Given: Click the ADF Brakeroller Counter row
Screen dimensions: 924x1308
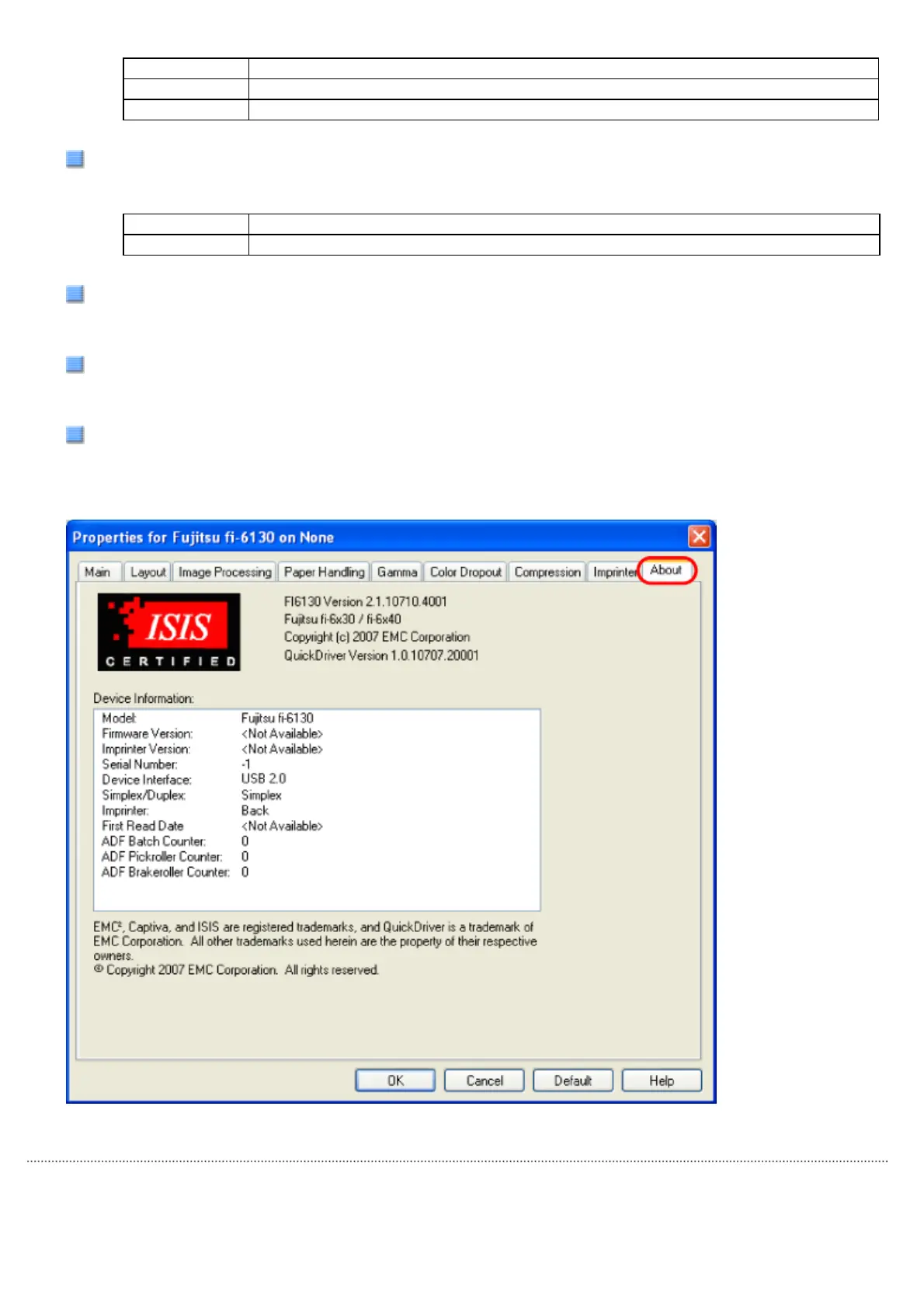Looking at the screenshot, I should pos(175,872).
